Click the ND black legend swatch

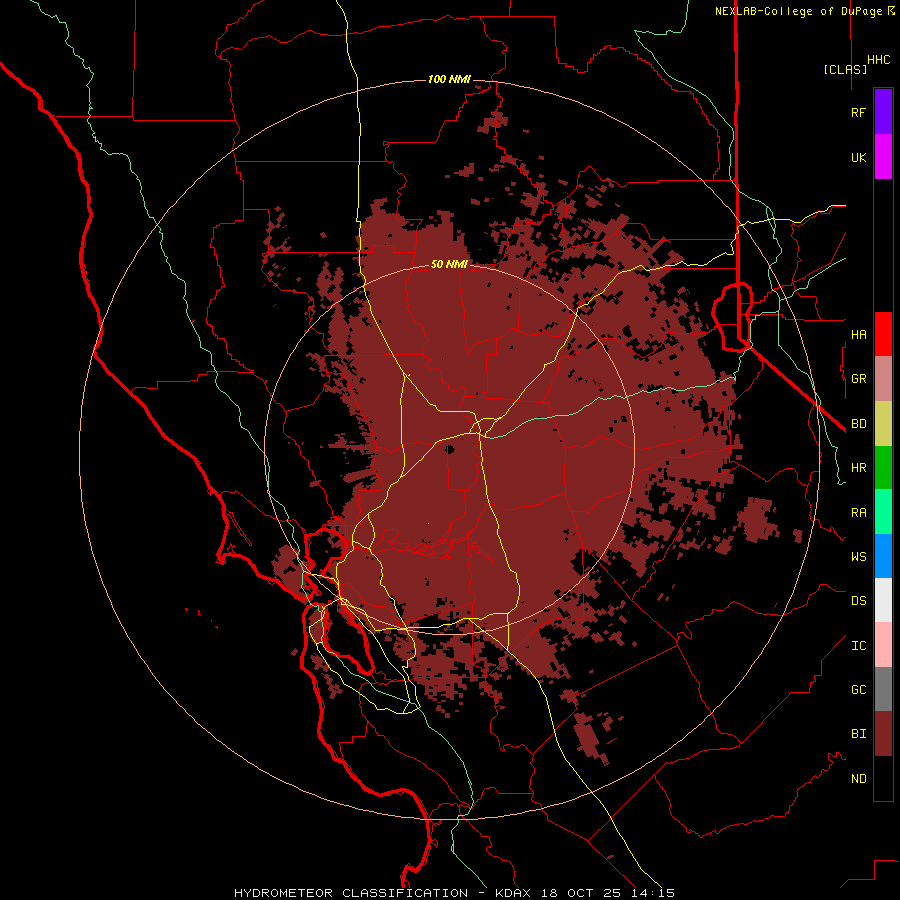pos(883,778)
